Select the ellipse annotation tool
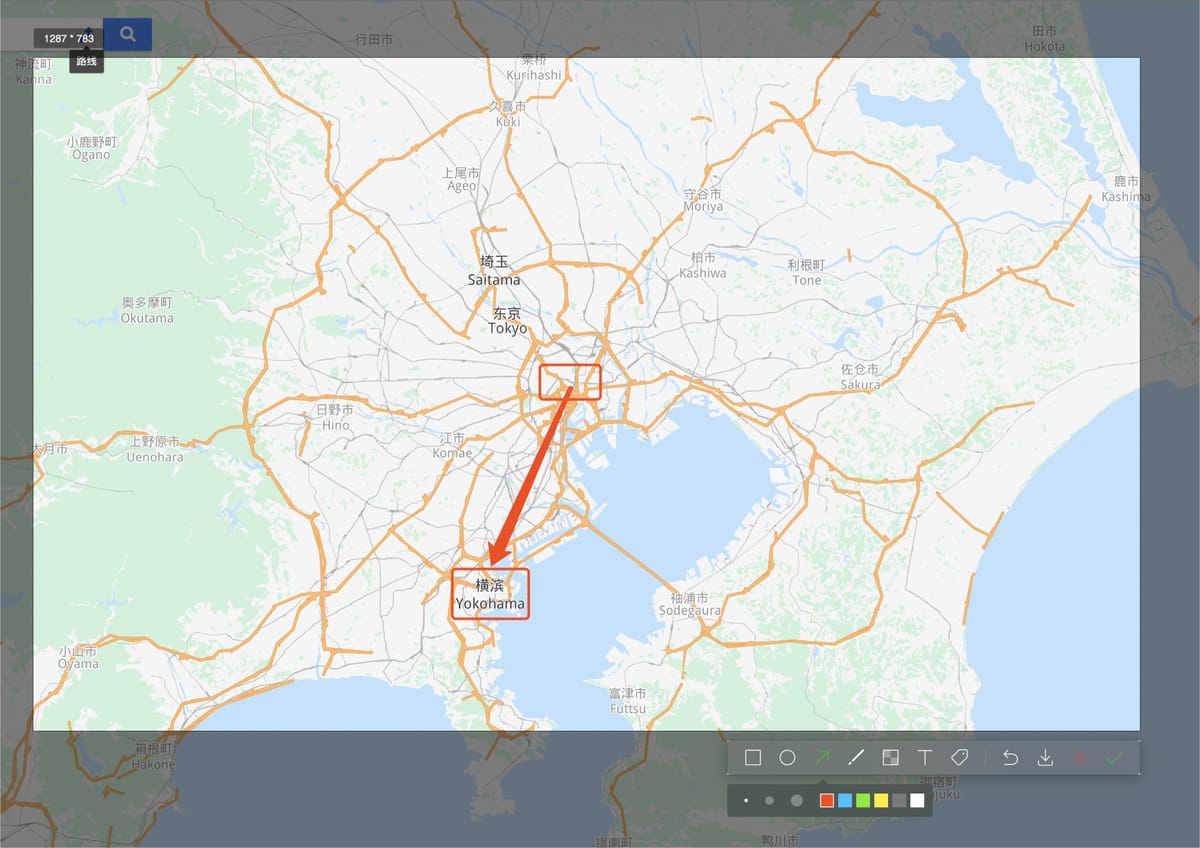1200x848 pixels. point(787,758)
